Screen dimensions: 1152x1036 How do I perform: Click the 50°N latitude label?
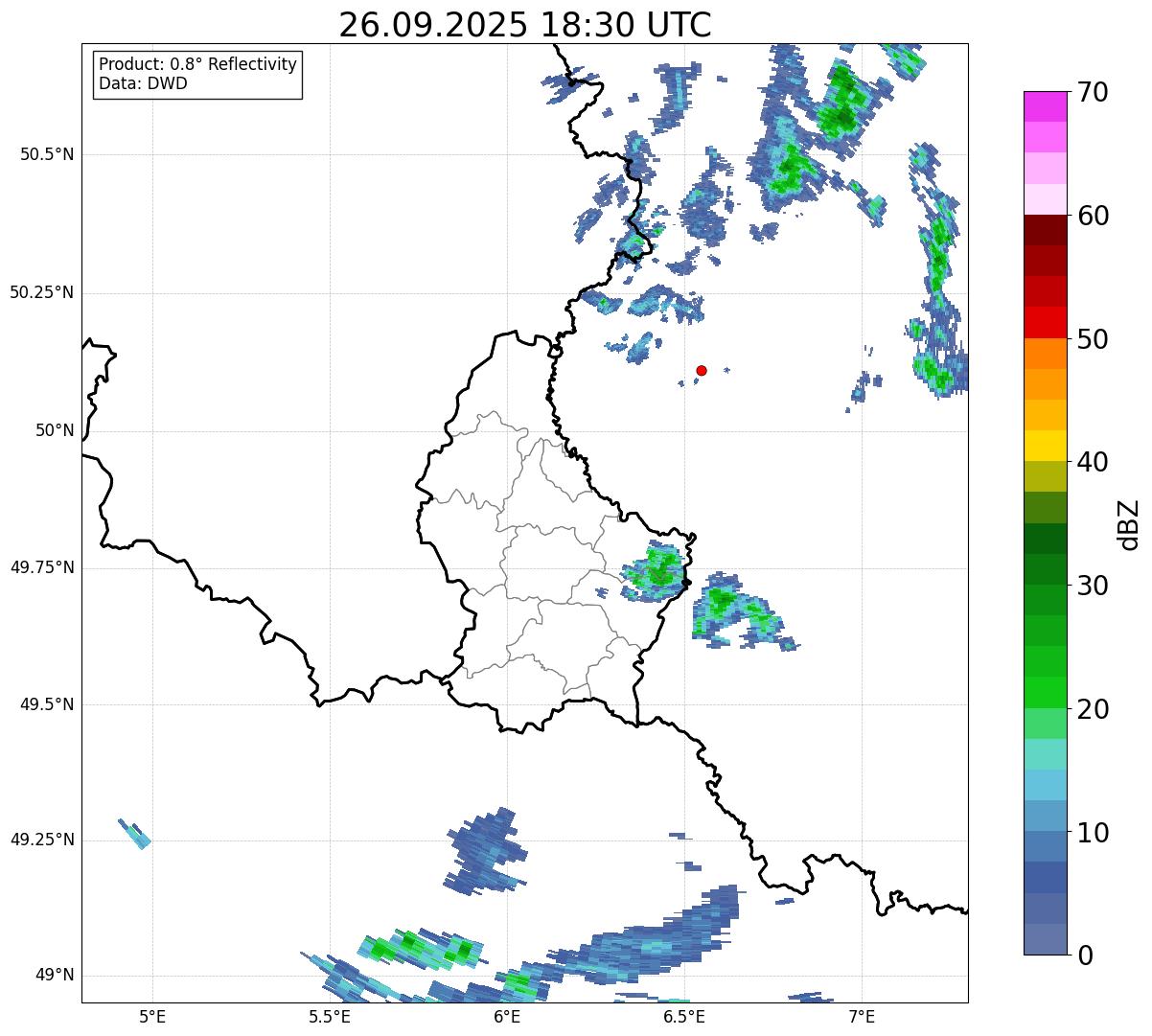55,430
